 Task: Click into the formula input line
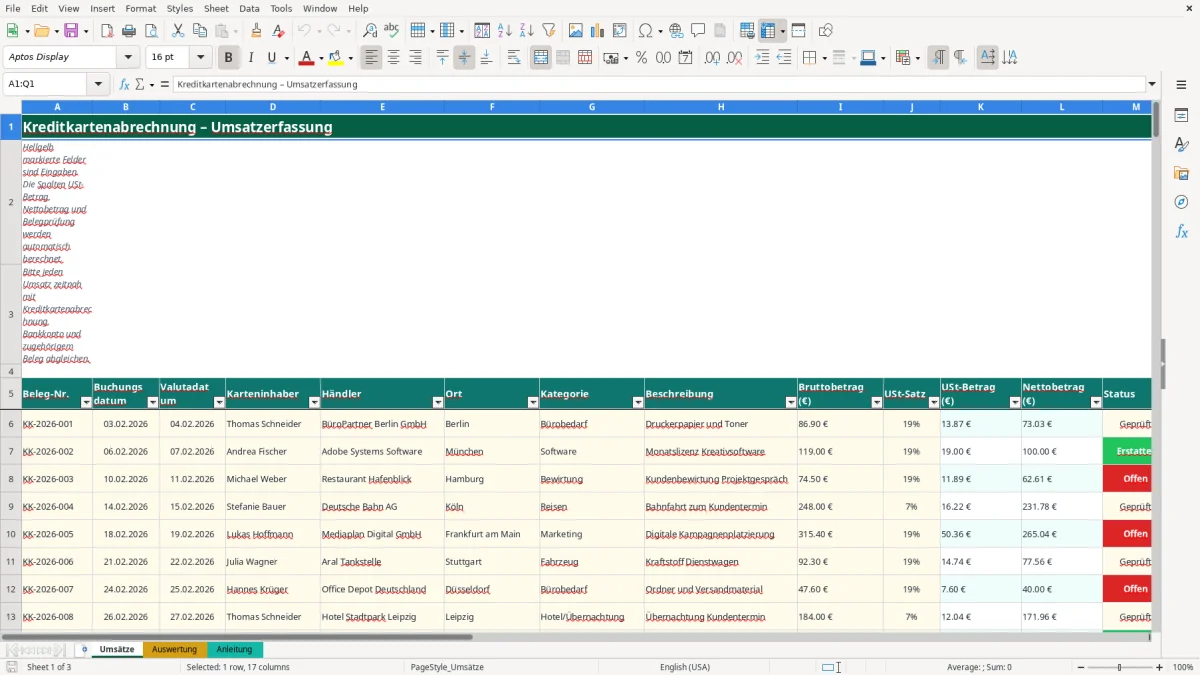point(658,84)
